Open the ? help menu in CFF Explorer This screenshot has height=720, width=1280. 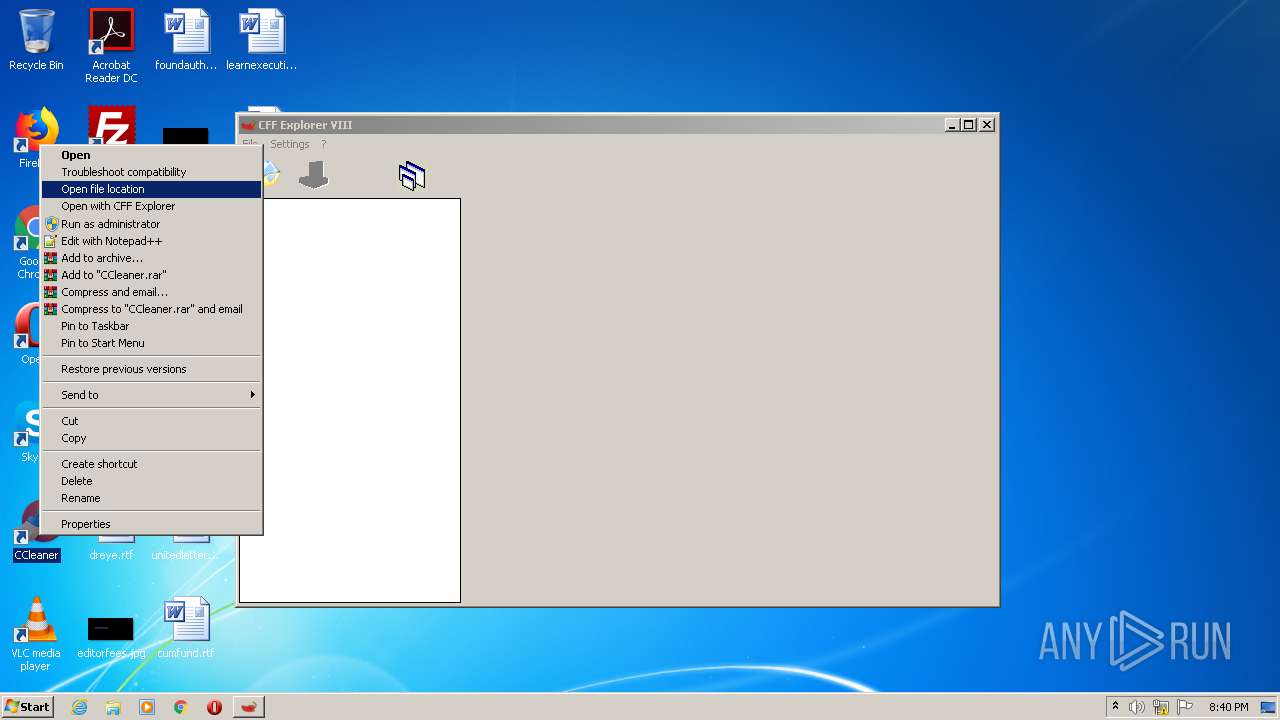[323, 144]
